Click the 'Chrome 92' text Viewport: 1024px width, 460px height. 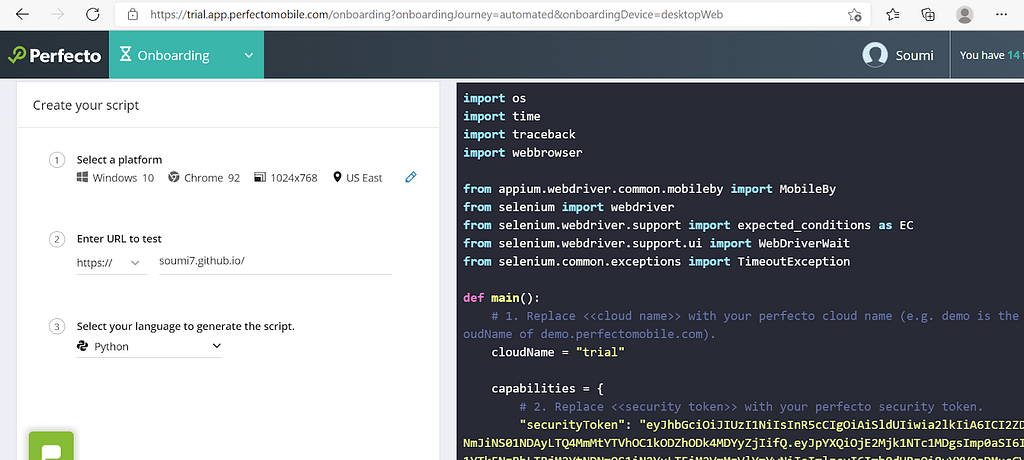pyautogui.click(x=212, y=178)
